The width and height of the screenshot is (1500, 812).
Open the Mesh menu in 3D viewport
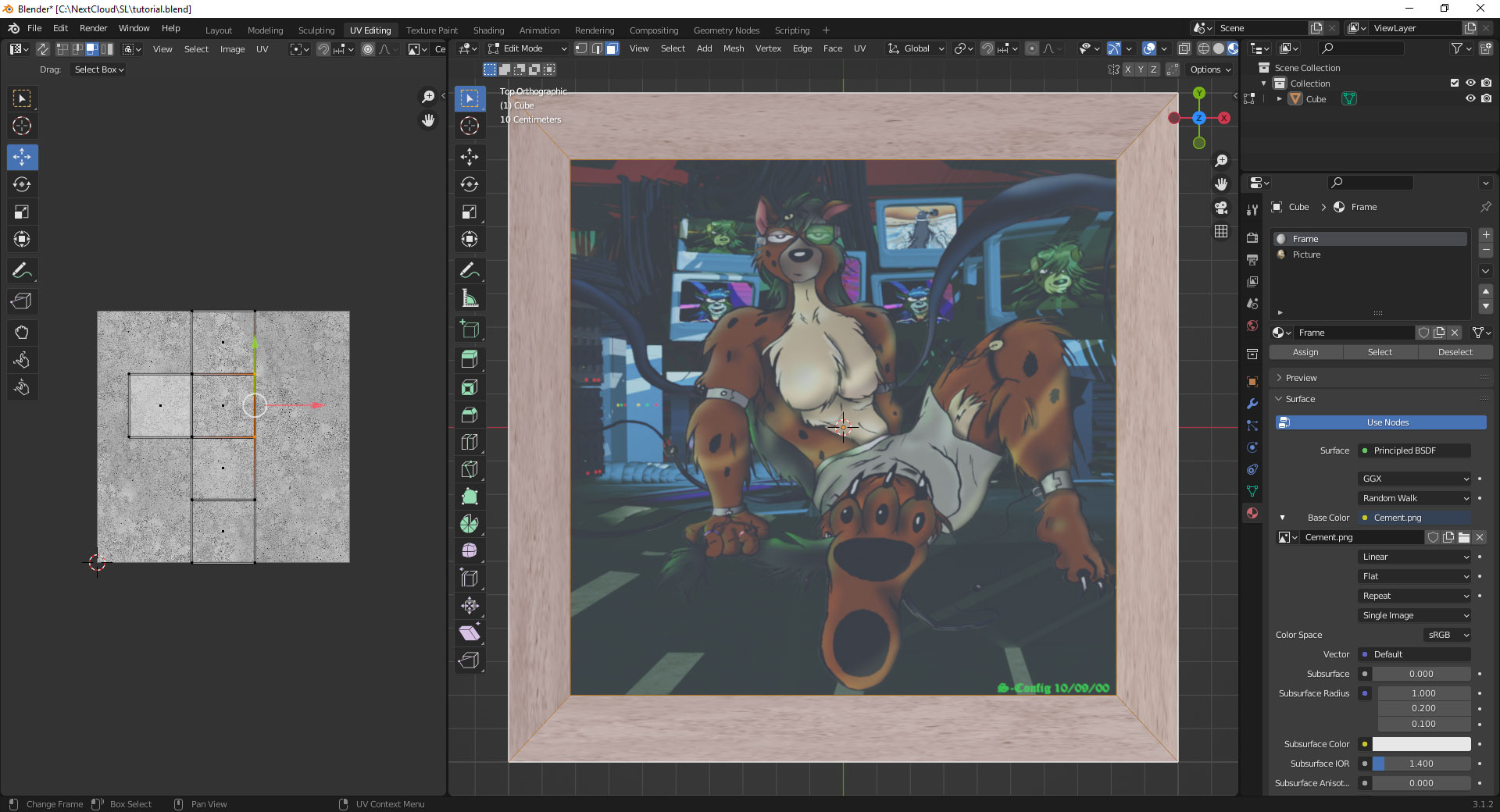[x=734, y=48]
